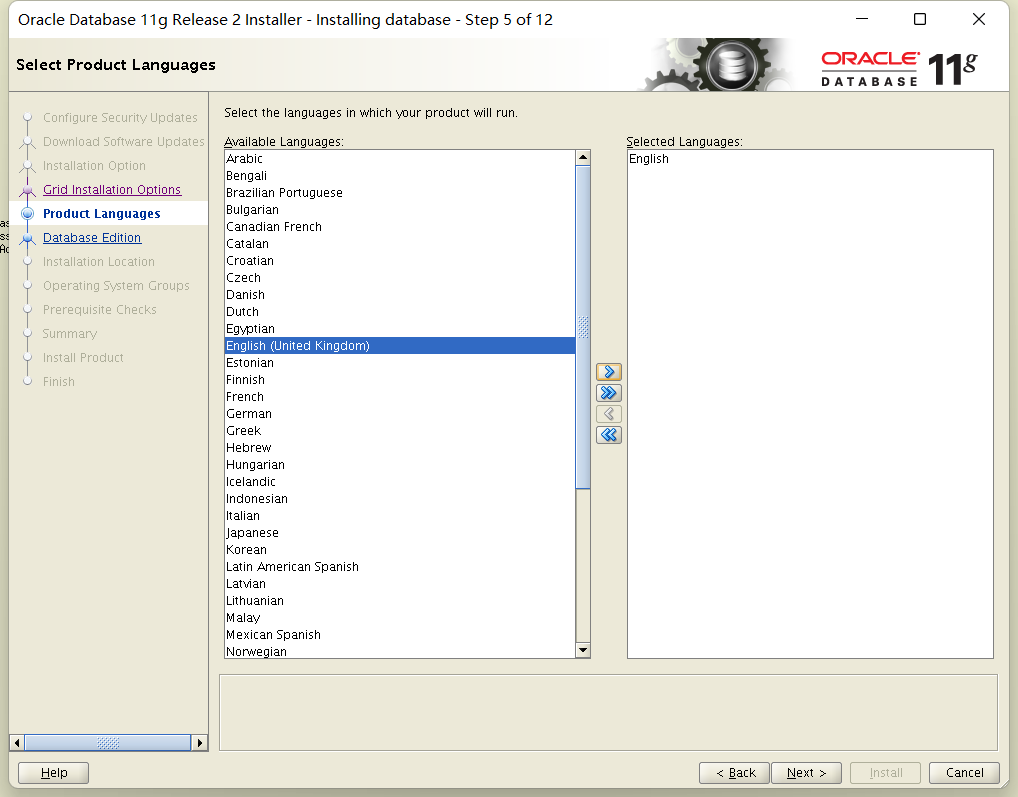The image size is (1018, 797).
Task: Select Finnish language
Action: (400, 380)
